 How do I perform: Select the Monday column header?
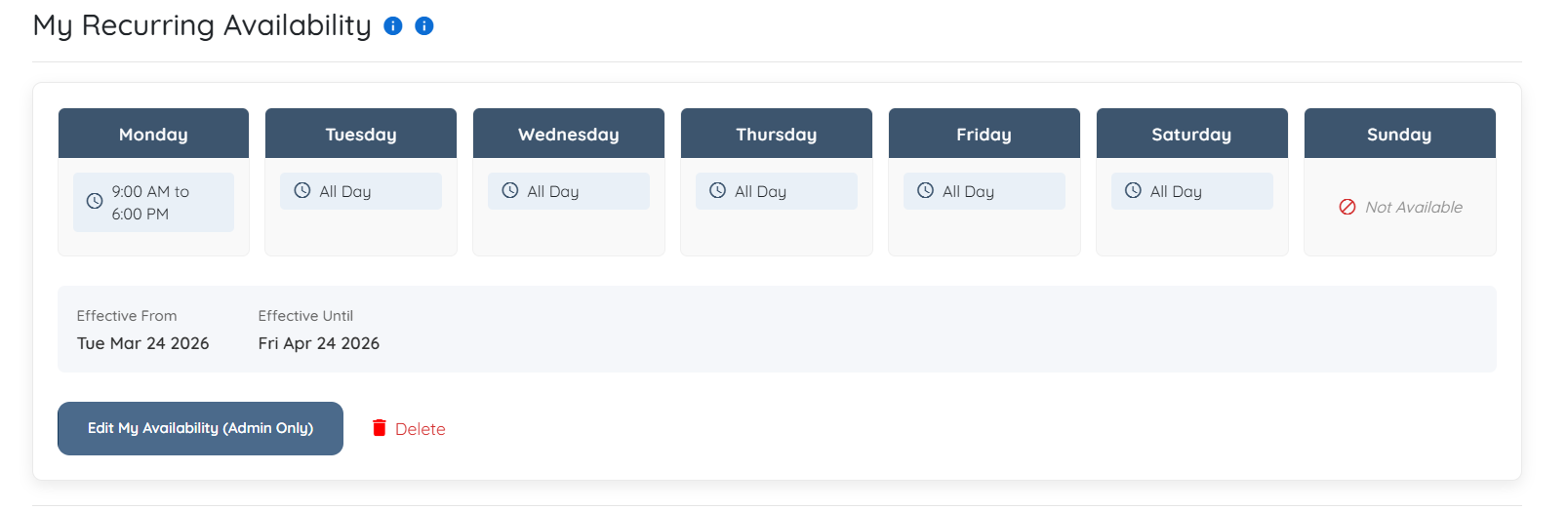click(153, 134)
